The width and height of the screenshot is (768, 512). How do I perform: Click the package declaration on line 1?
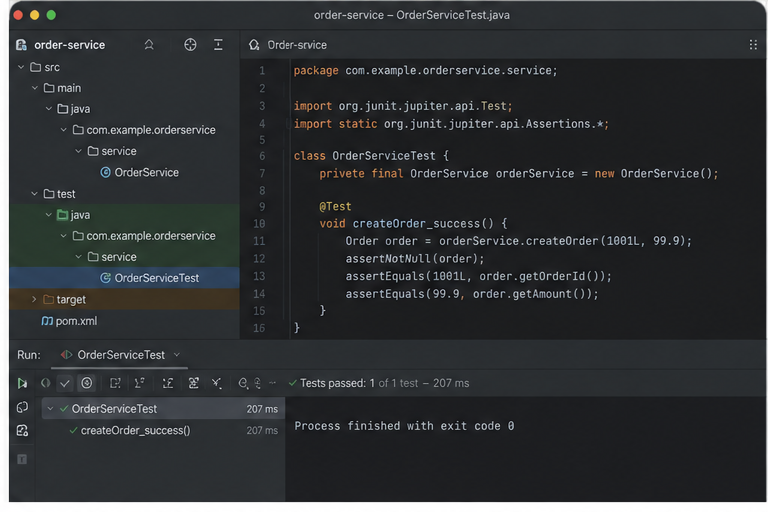pos(426,71)
